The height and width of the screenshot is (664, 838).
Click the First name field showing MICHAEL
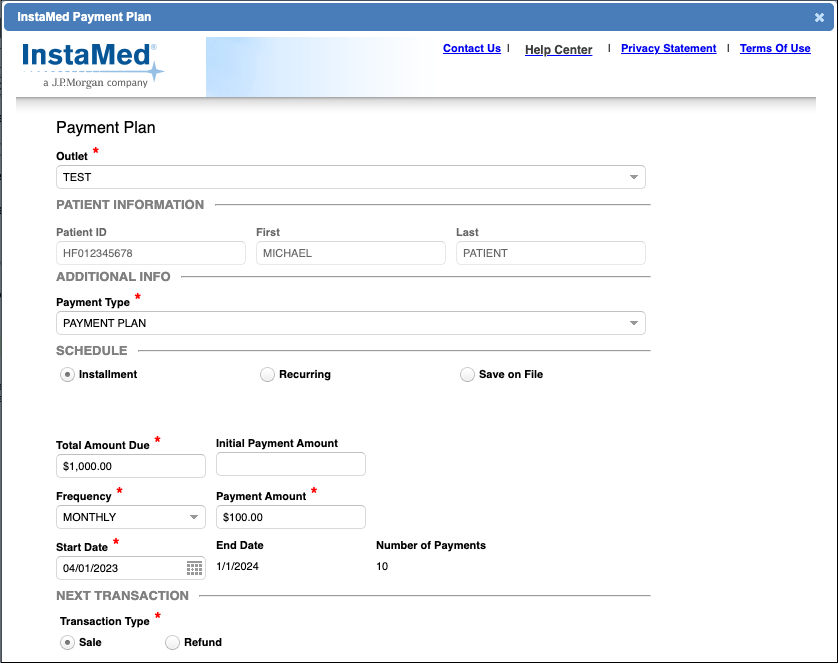point(351,253)
